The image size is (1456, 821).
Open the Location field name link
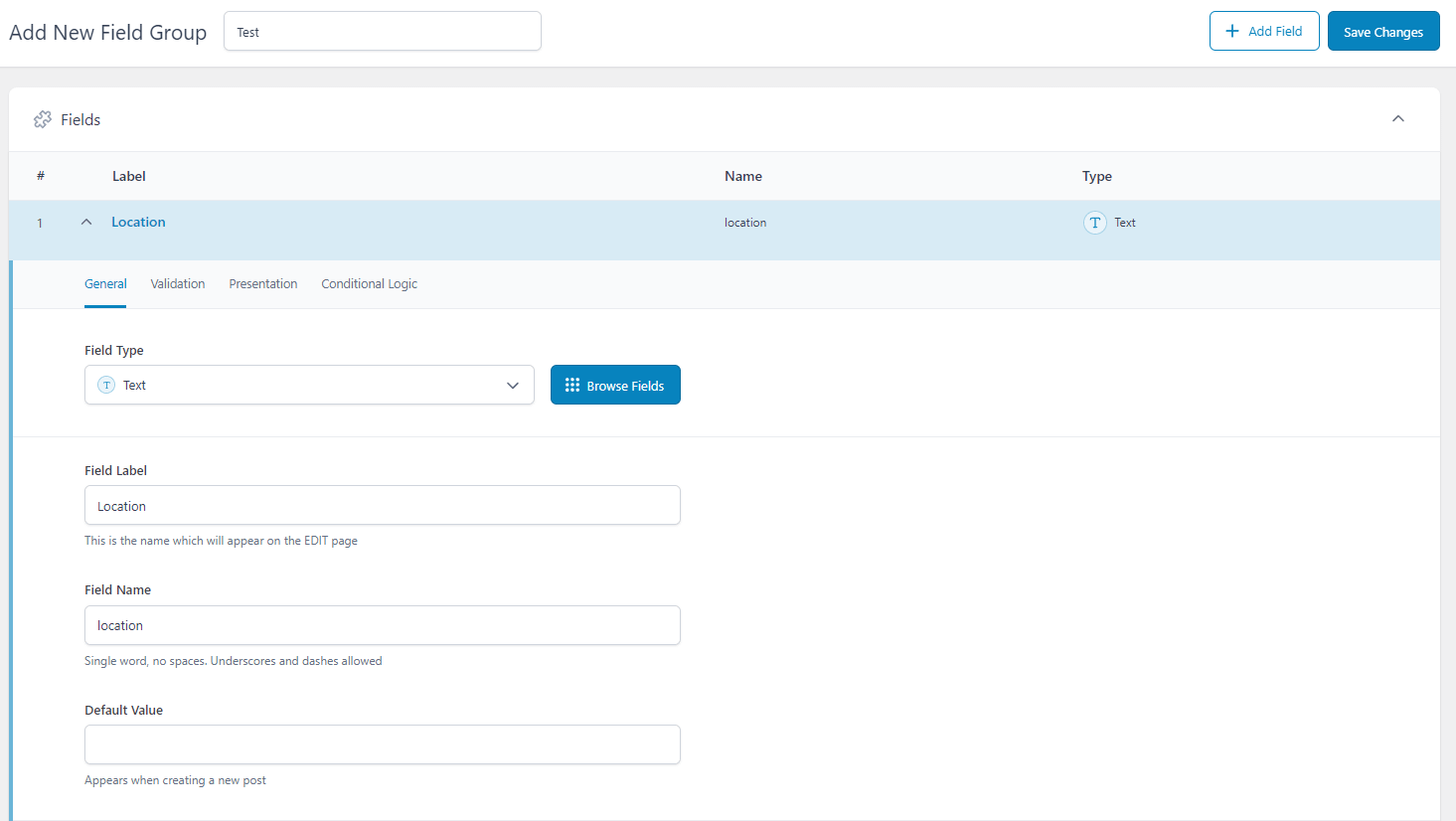click(x=137, y=222)
